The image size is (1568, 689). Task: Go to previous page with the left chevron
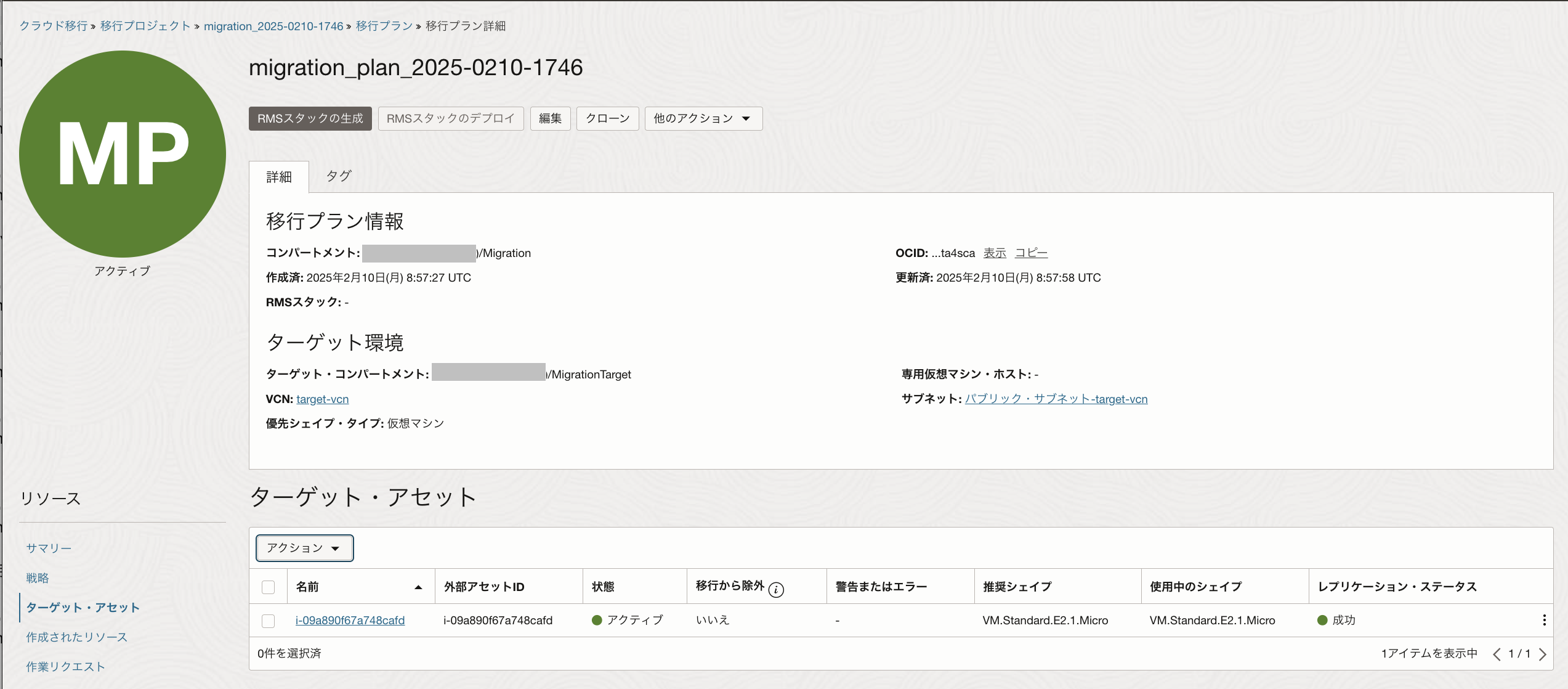point(1497,654)
